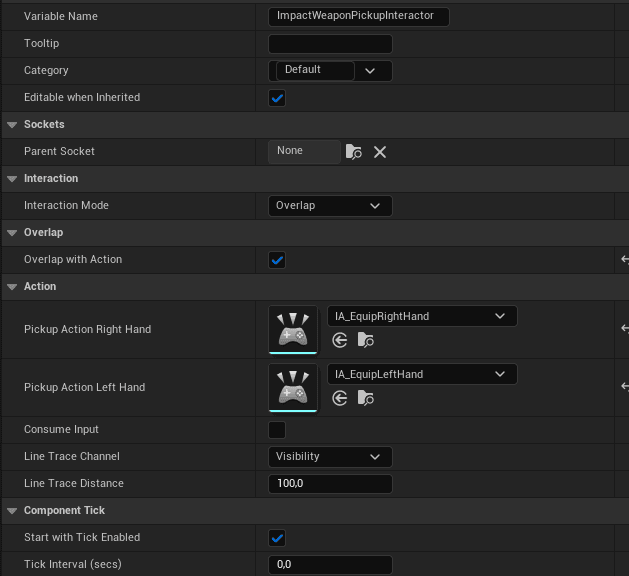Click the empty Tooltip field

(x=330, y=44)
